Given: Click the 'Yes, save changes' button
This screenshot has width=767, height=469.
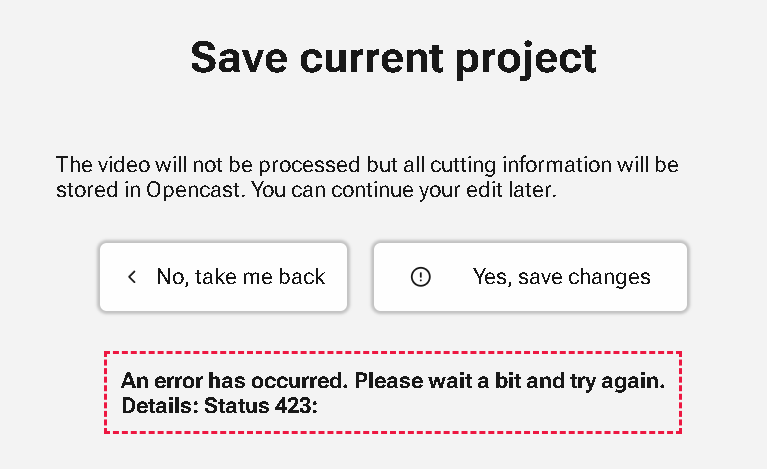Looking at the screenshot, I should pos(530,277).
